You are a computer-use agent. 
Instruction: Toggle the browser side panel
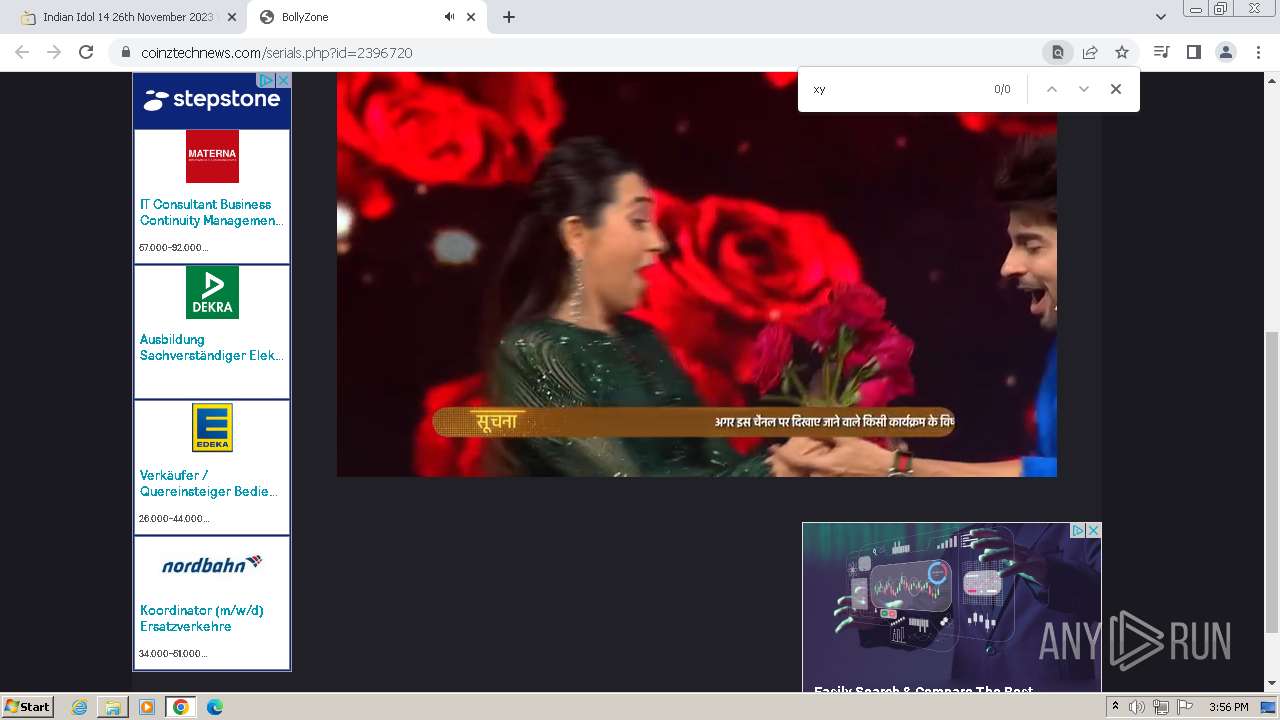1193,52
